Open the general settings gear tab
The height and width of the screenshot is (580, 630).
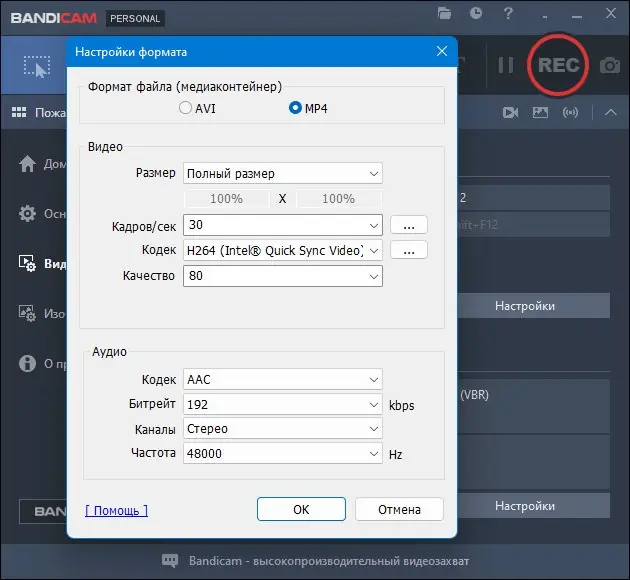(x=27, y=214)
